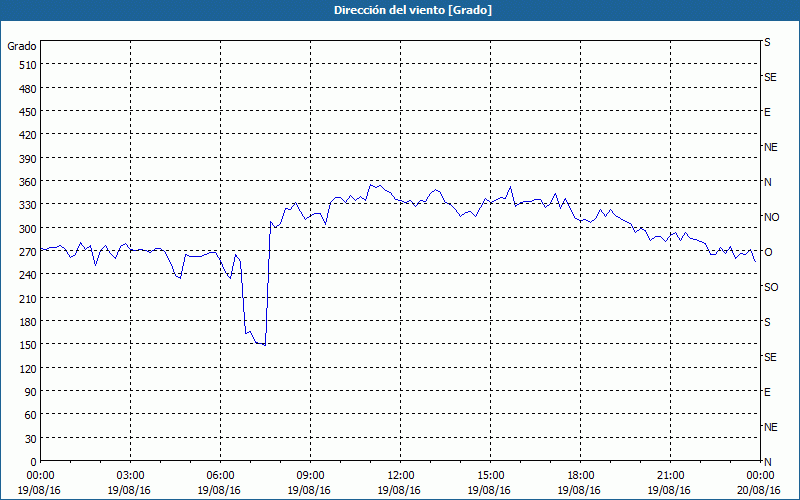Click the 'SE' label beside the 480 gridline

(770, 77)
